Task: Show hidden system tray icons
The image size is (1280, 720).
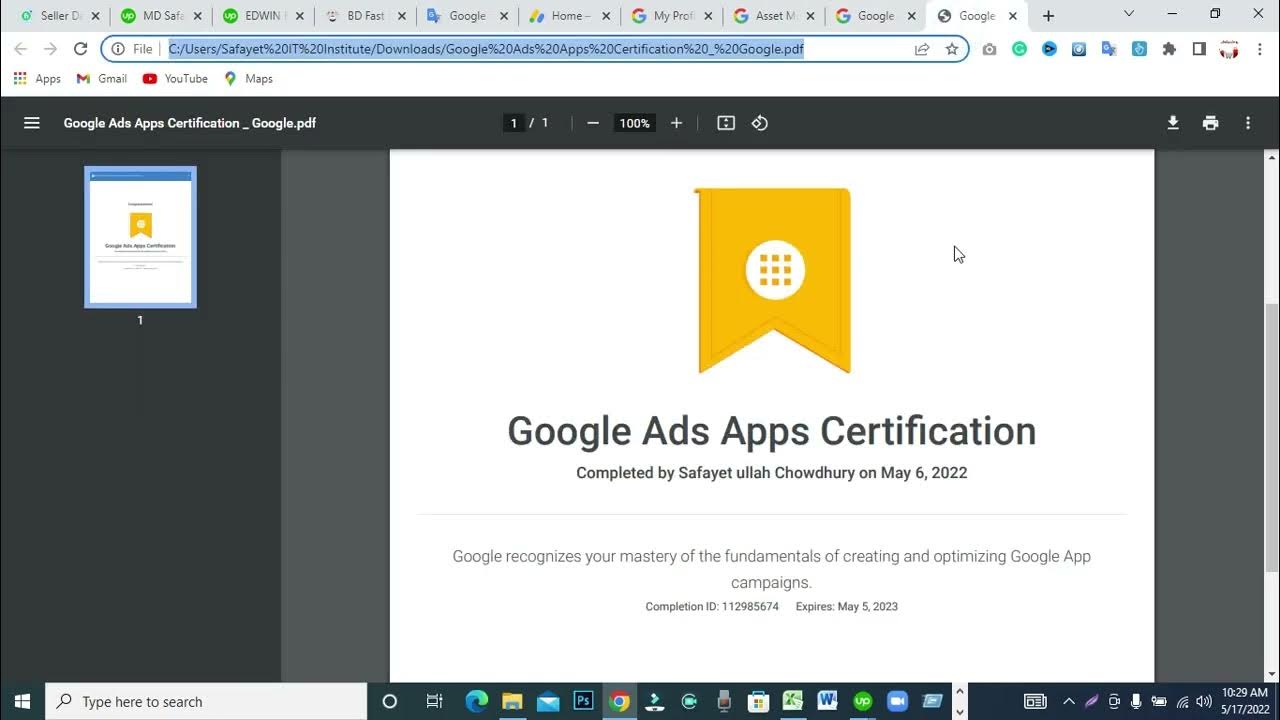Action: point(1069,701)
